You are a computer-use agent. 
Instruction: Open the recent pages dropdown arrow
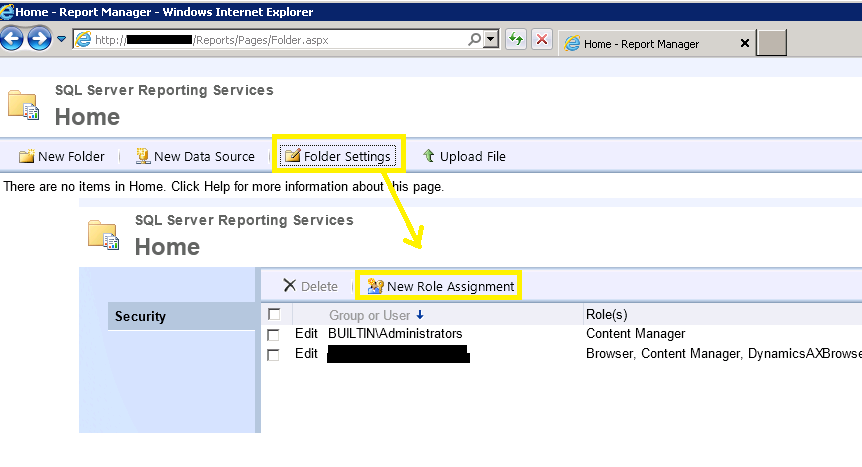pyautogui.click(x=62, y=39)
